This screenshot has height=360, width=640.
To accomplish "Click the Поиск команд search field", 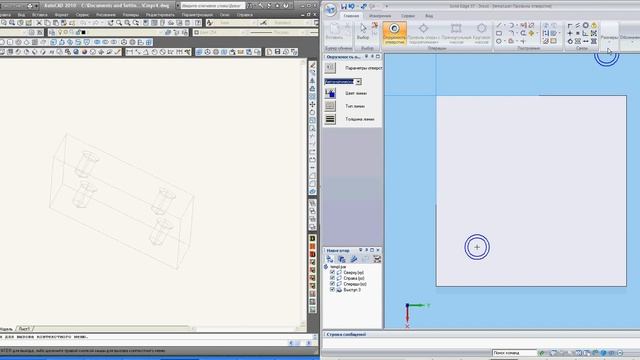I will tap(514, 353).
